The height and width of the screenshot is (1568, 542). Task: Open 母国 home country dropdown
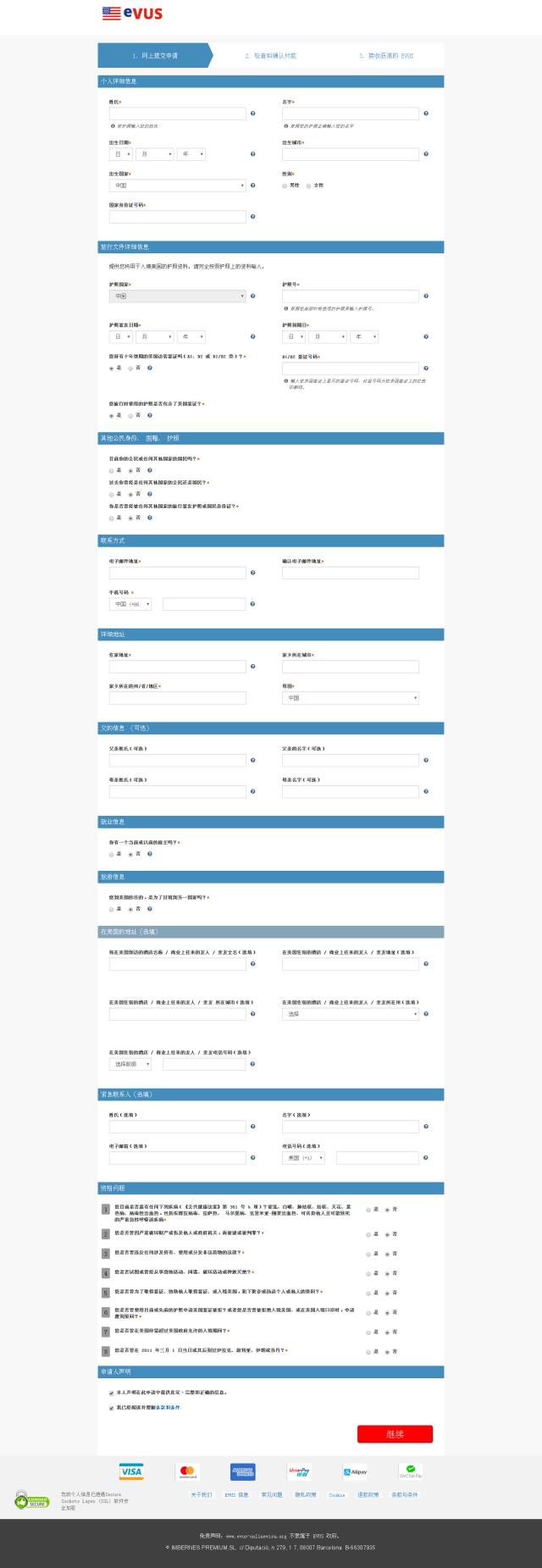pyautogui.click(x=351, y=698)
